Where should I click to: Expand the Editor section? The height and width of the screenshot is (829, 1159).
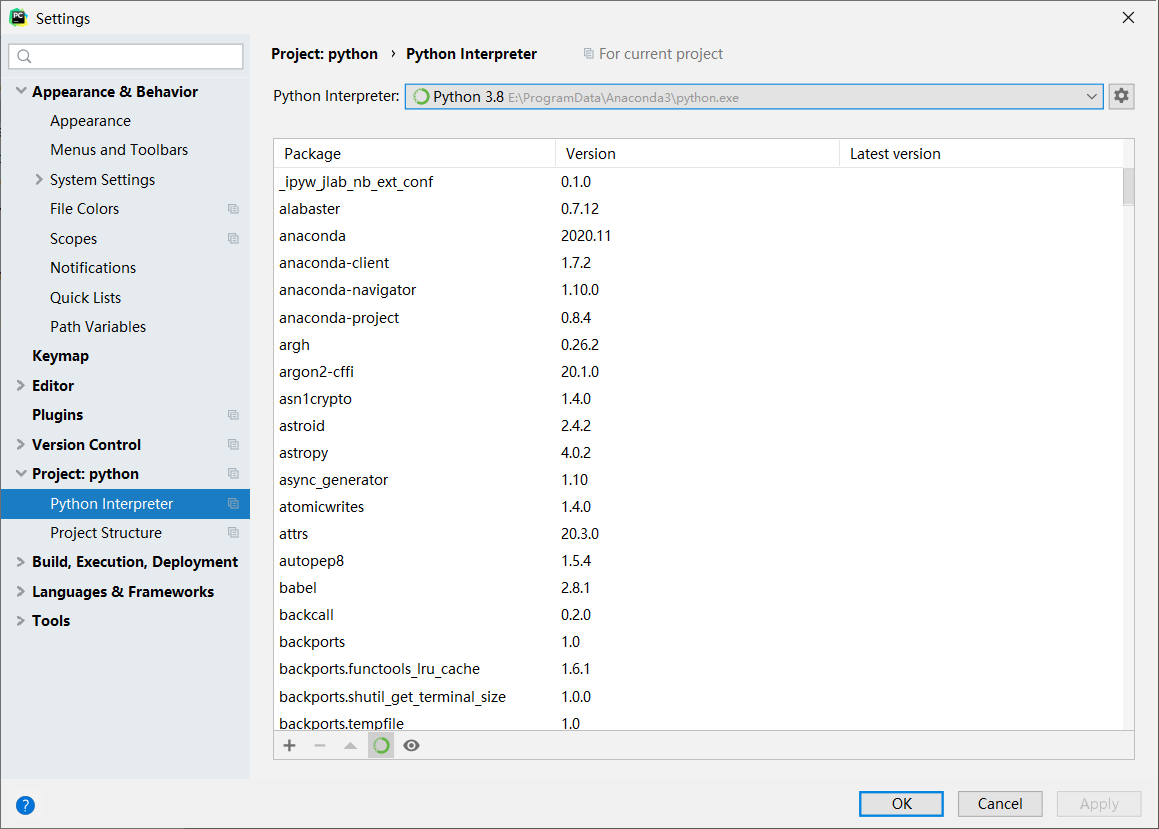click(21, 386)
